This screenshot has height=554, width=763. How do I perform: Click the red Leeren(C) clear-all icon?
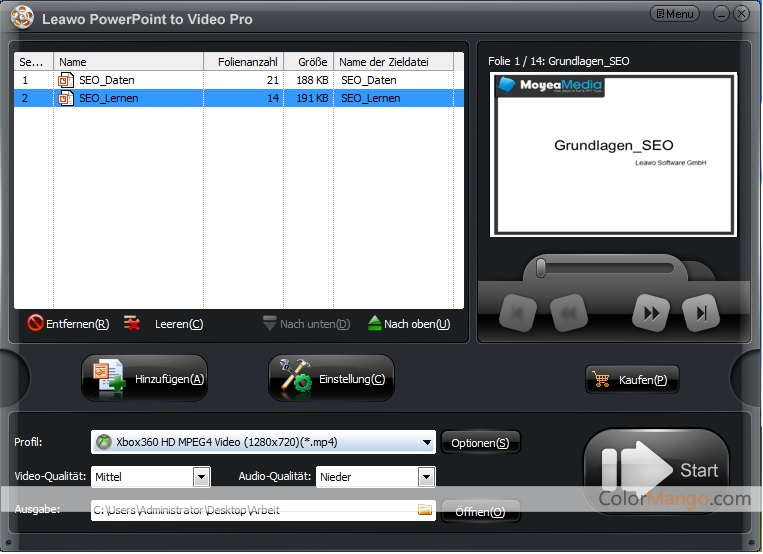click(132, 323)
